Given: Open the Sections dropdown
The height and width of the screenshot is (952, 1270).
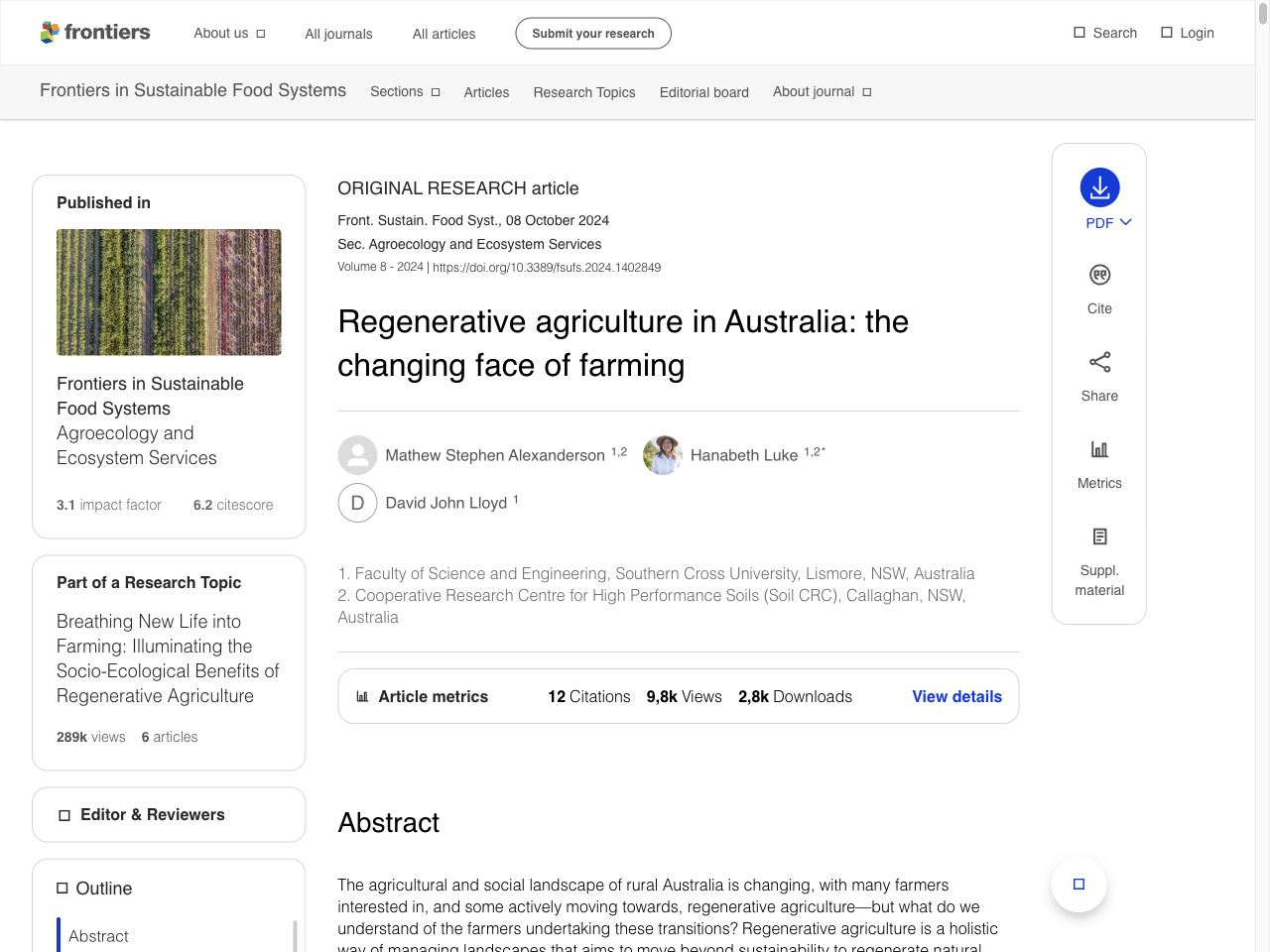Looking at the screenshot, I should 405,91.
